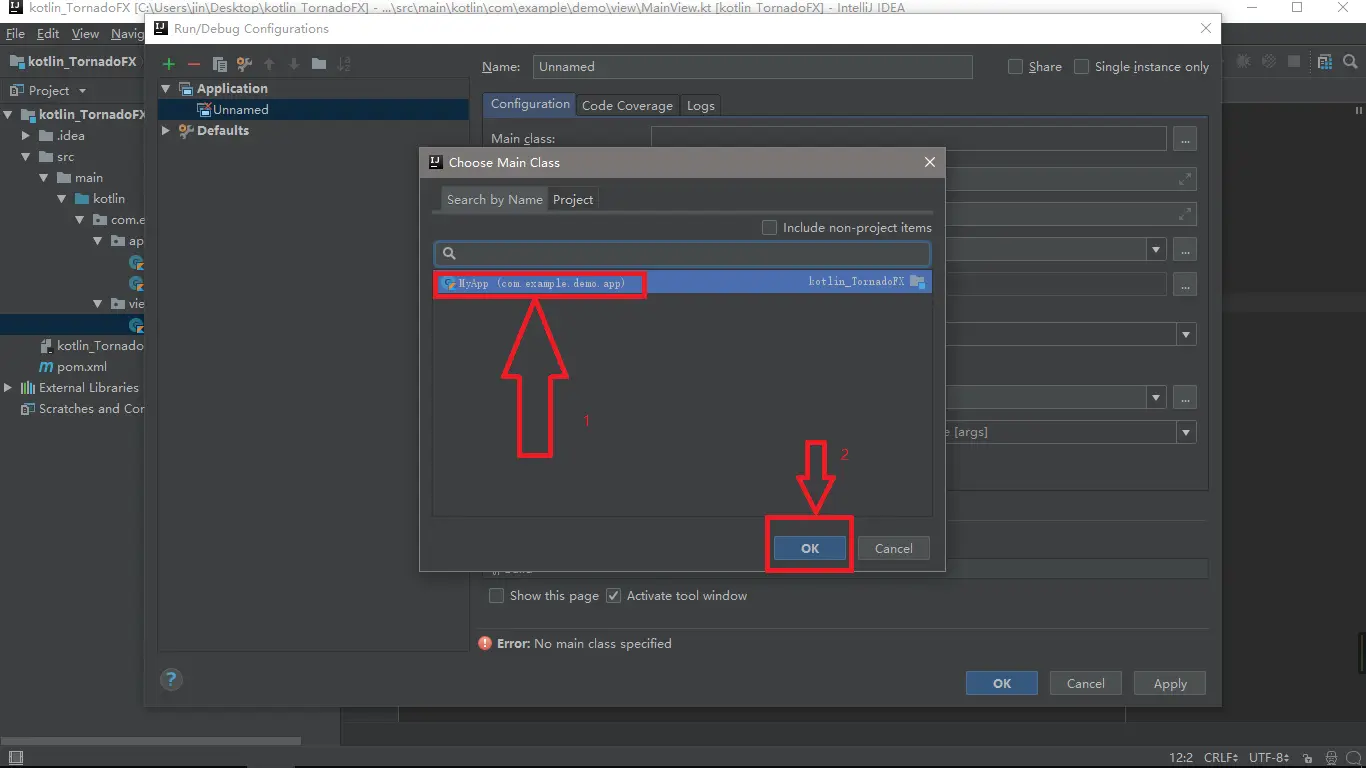Click the Stop square icon in the IDE toolbar

(x=1295, y=61)
